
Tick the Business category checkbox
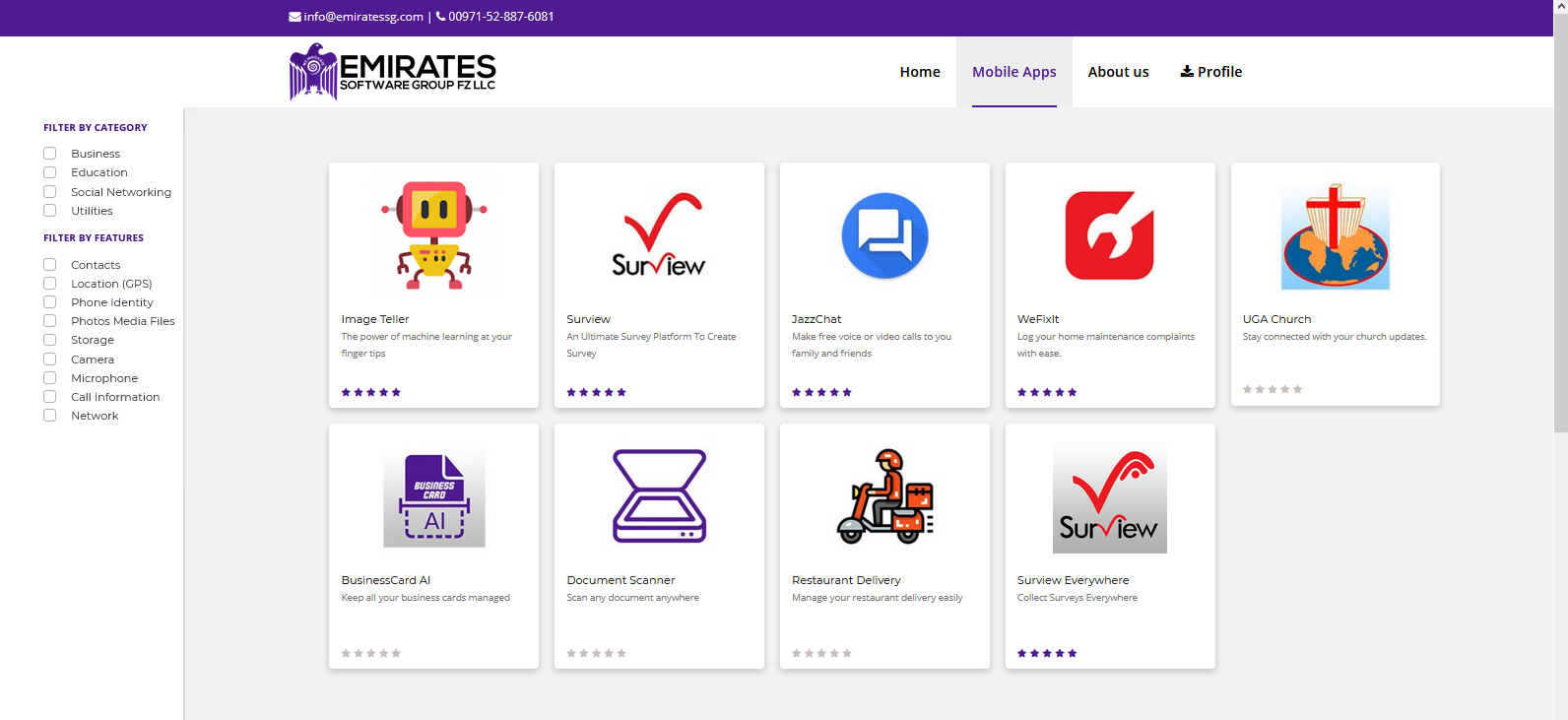pos(49,154)
